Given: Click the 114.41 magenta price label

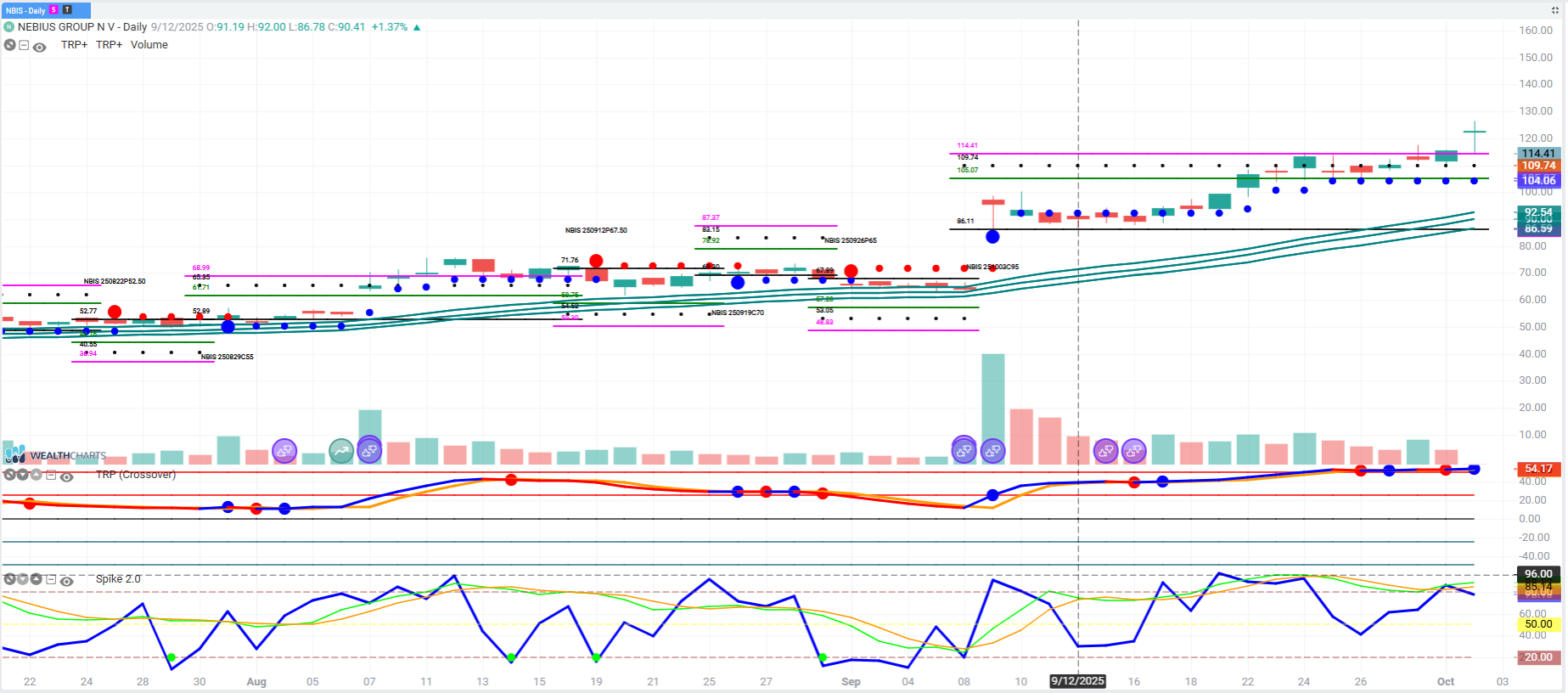Looking at the screenshot, I should click(1537, 154).
